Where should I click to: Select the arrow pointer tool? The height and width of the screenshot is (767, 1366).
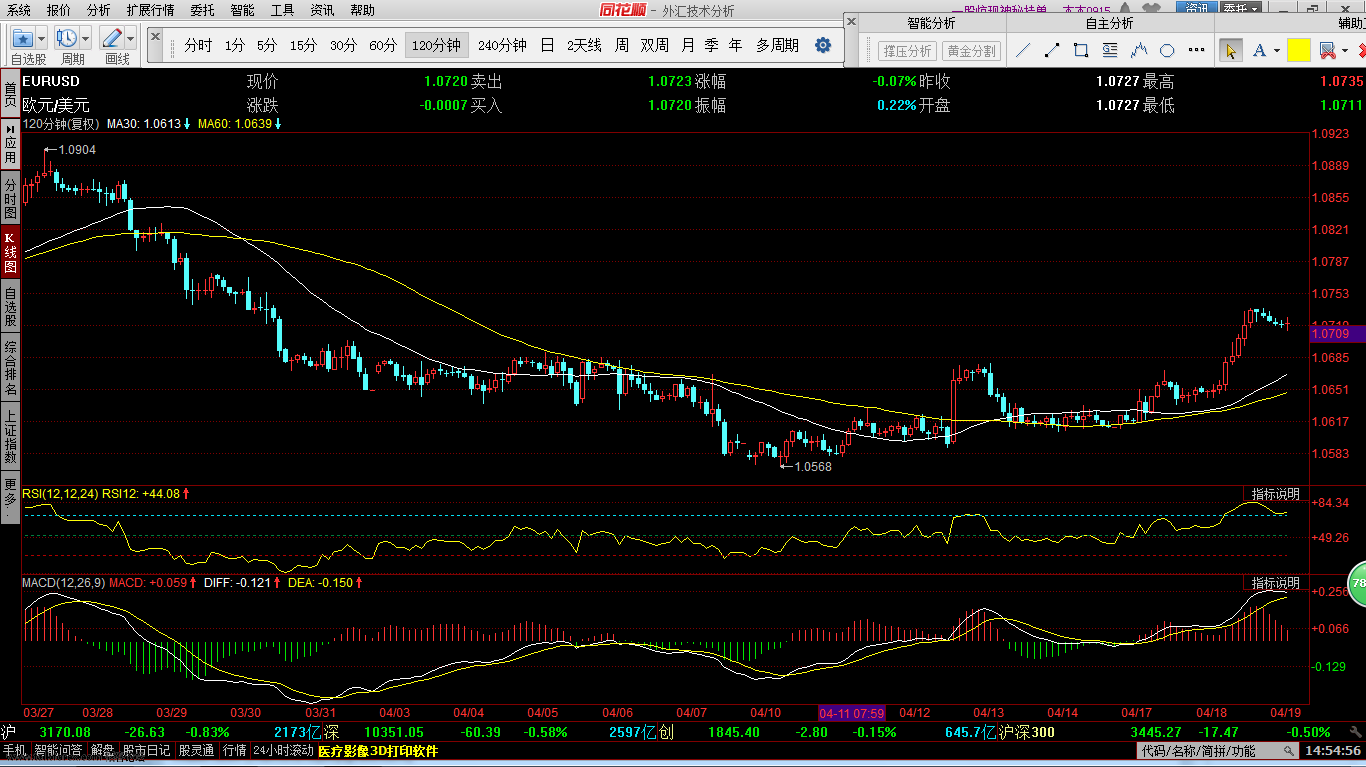point(1231,50)
